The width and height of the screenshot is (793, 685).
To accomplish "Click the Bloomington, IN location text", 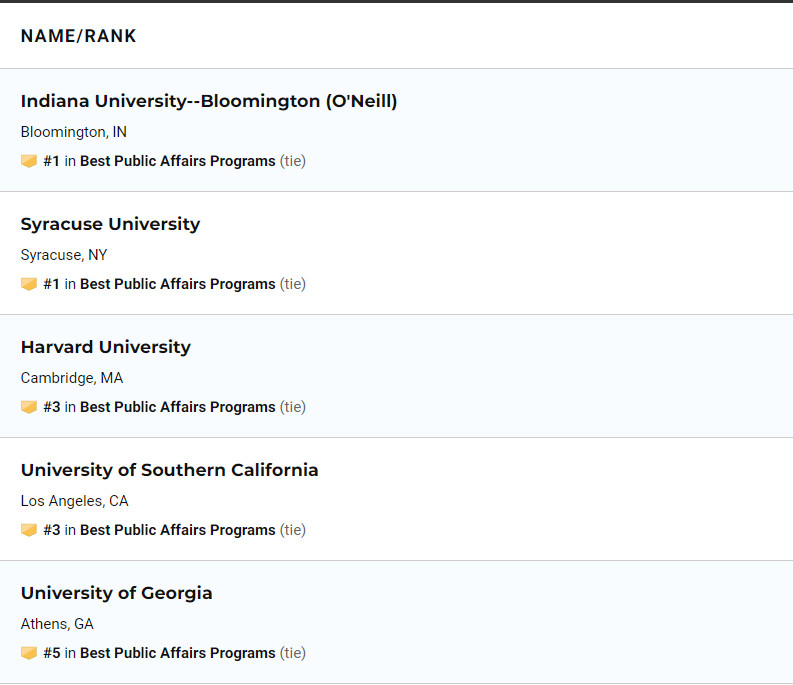I will coord(73,132).
